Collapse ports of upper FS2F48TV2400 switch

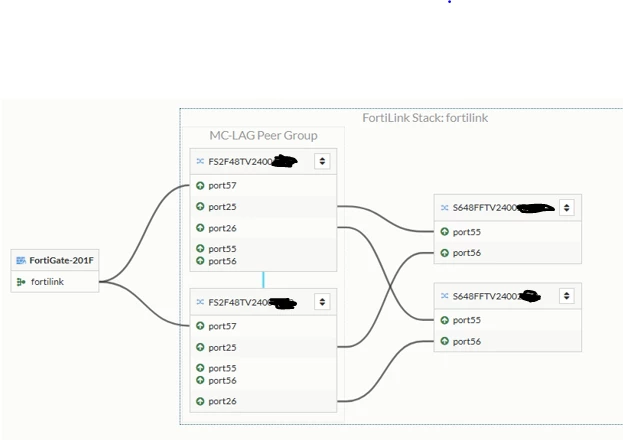click(x=322, y=161)
